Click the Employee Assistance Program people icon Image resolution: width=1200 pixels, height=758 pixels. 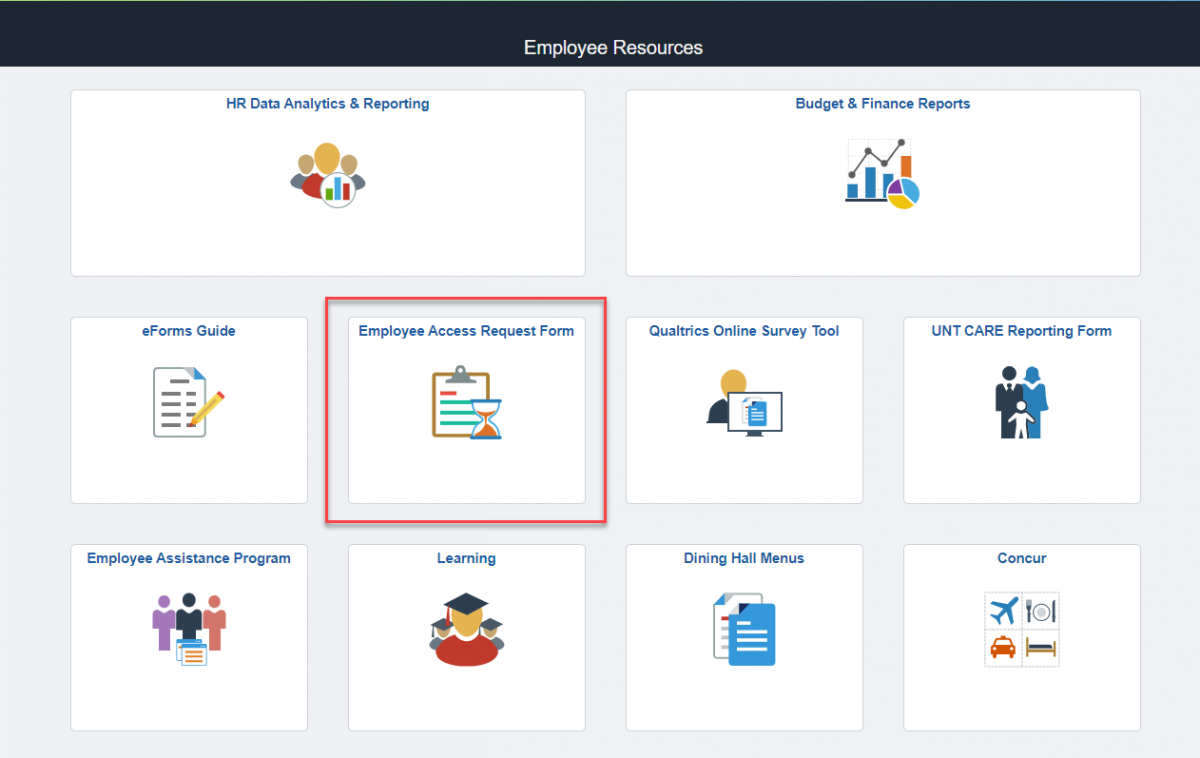(189, 630)
